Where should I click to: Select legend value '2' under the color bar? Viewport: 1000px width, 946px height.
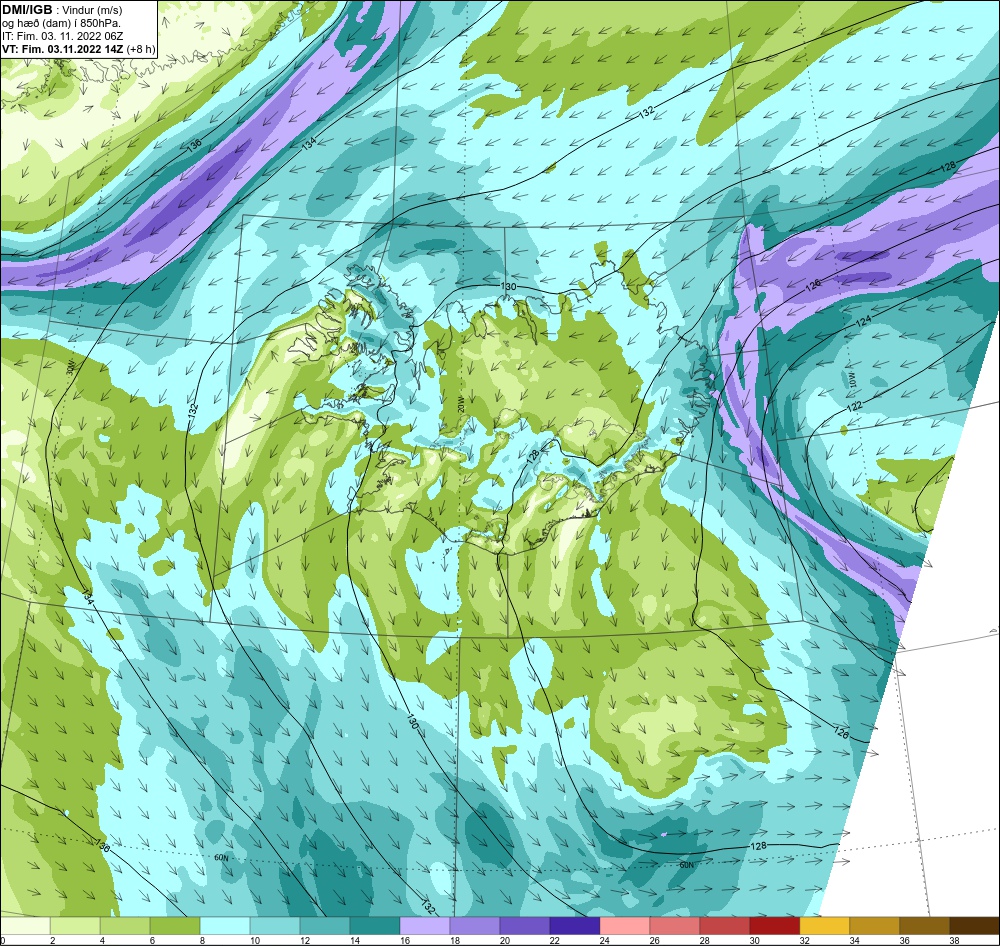tap(51, 940)
